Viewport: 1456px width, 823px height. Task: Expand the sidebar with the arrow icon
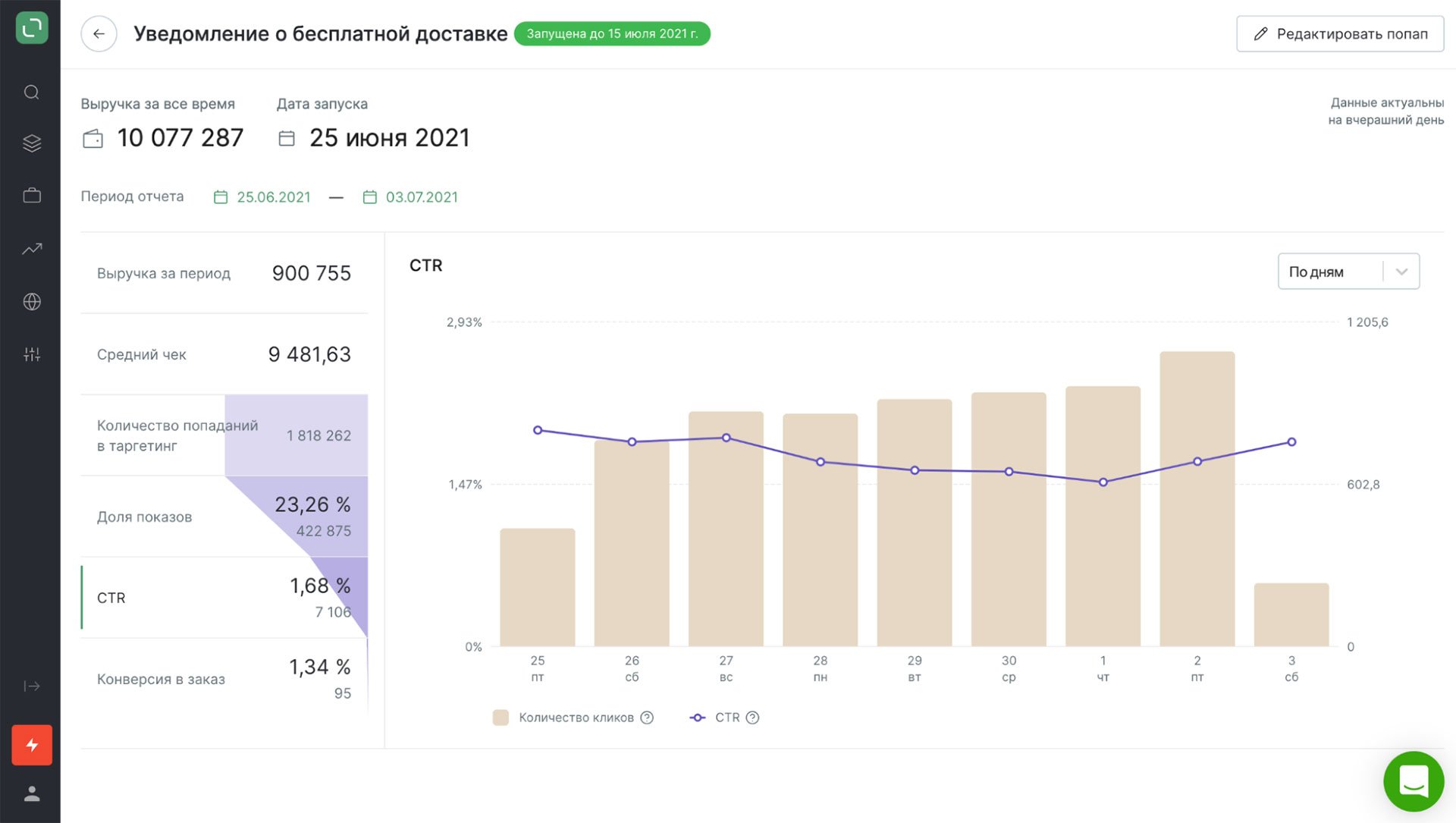click(x=32, y=686)
